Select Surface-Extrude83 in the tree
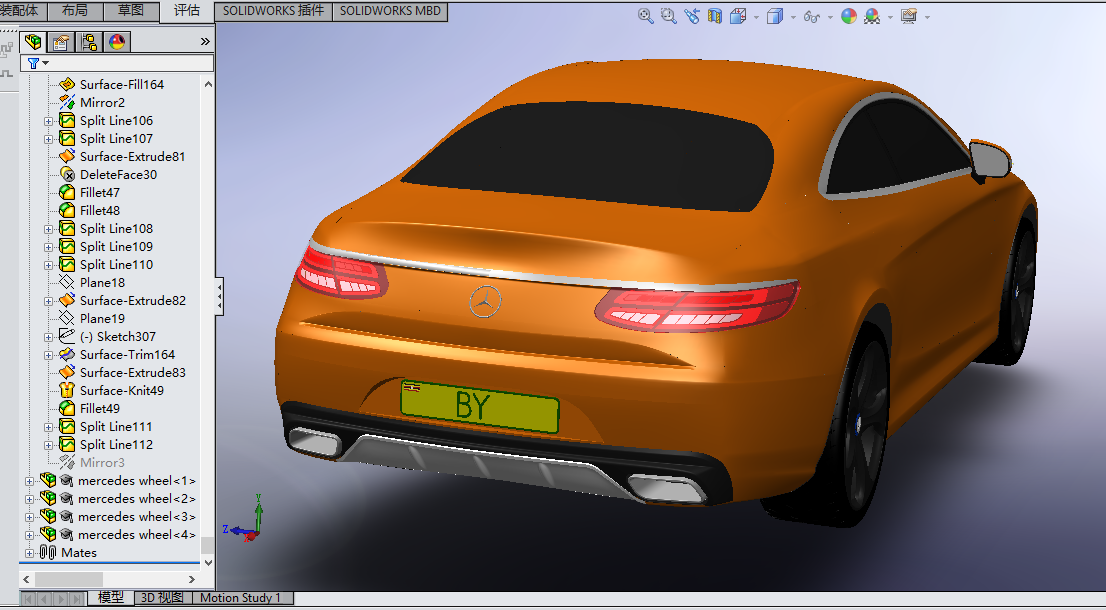Viewport: 1106px width, 610px height. pyautogui.click(x=133, y=372)
